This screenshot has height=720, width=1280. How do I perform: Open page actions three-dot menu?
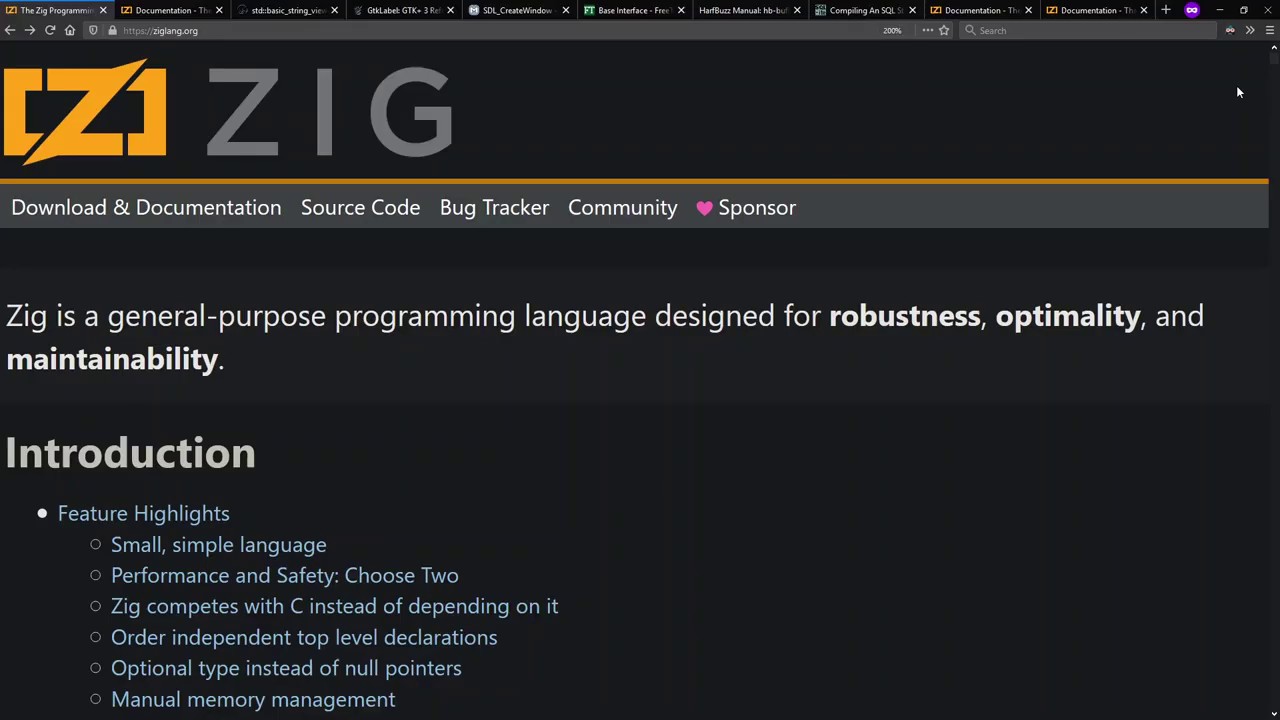[x=927, y=30]
